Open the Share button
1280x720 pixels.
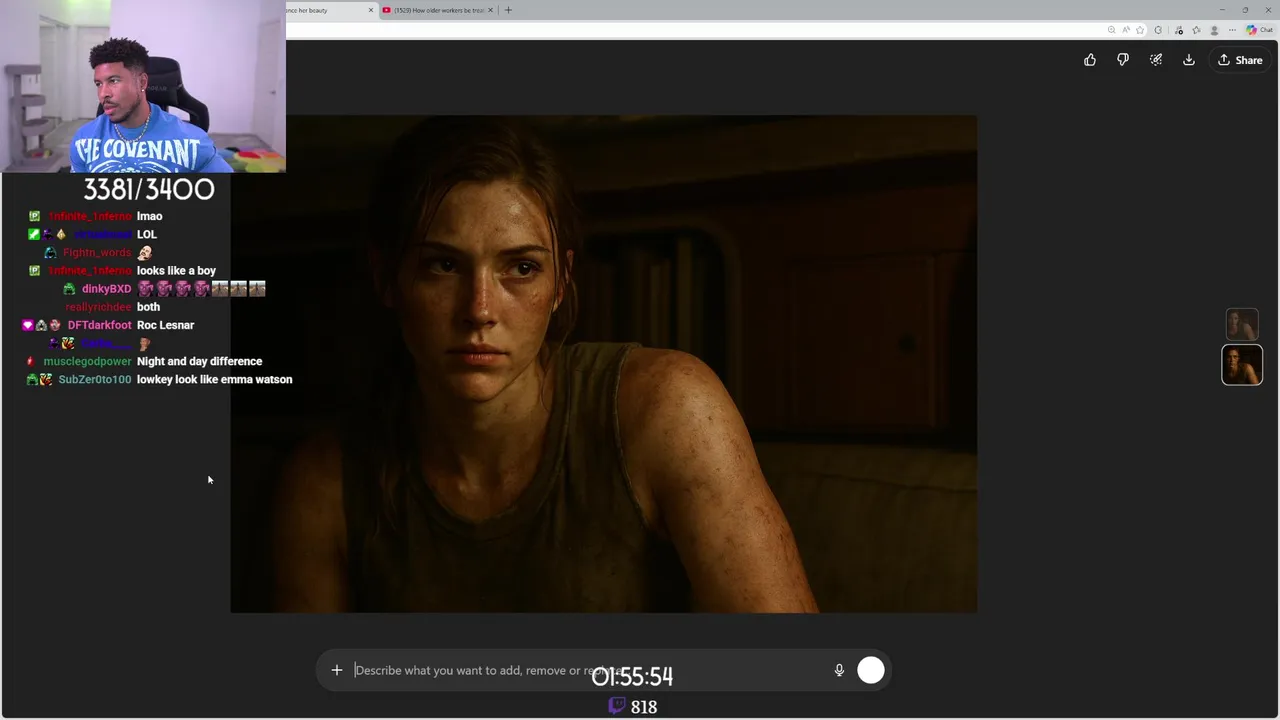tap(1240, 60)
